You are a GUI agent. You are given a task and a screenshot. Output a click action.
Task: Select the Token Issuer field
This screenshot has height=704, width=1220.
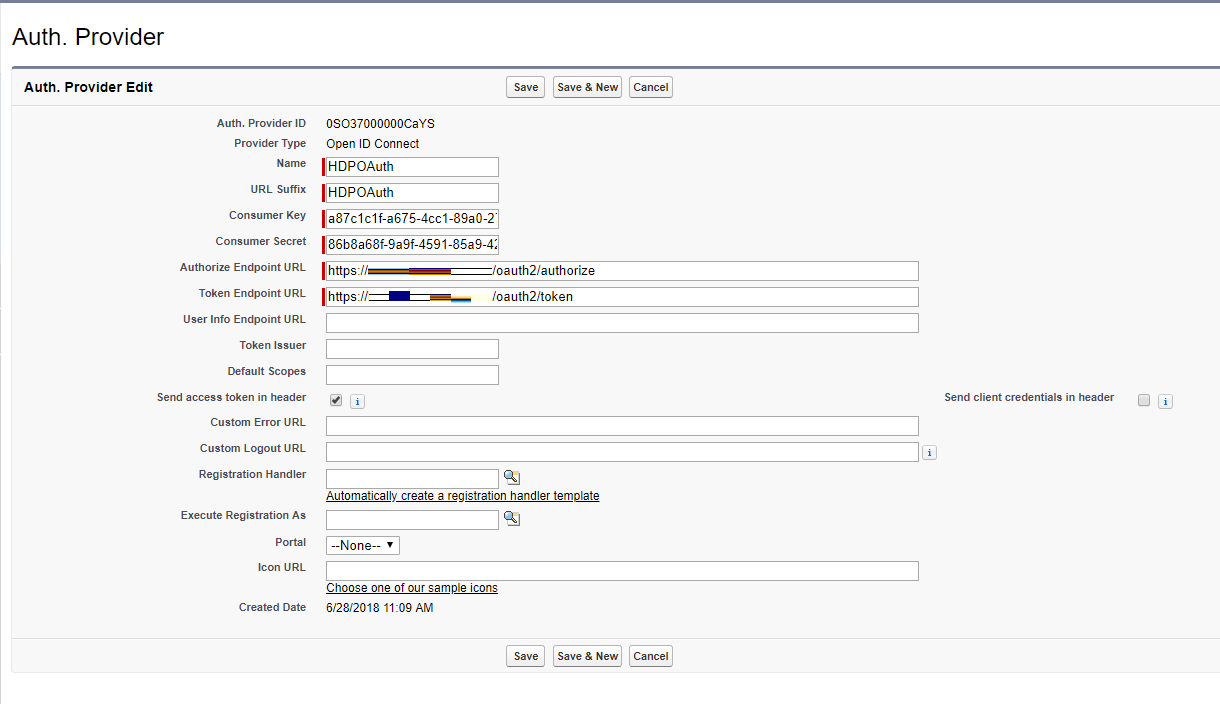[411, 348]
